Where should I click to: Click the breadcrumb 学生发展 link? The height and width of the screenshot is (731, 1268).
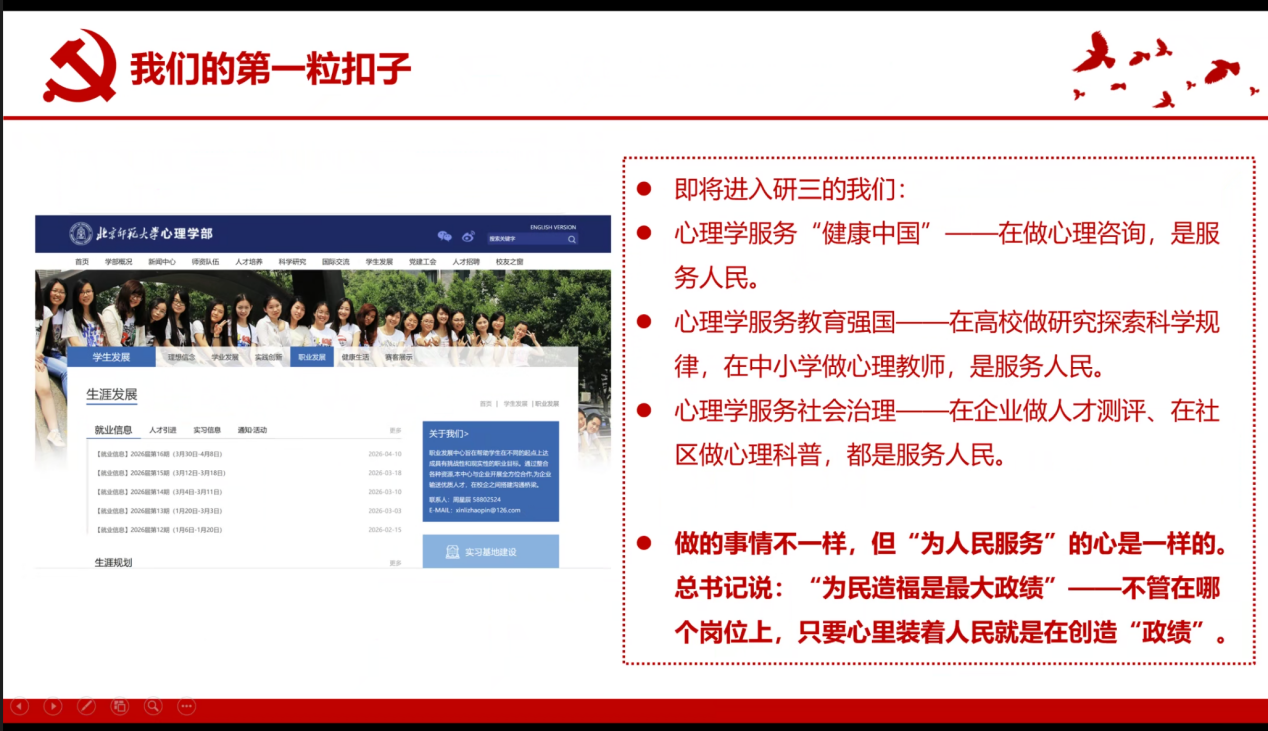point(515,404)
